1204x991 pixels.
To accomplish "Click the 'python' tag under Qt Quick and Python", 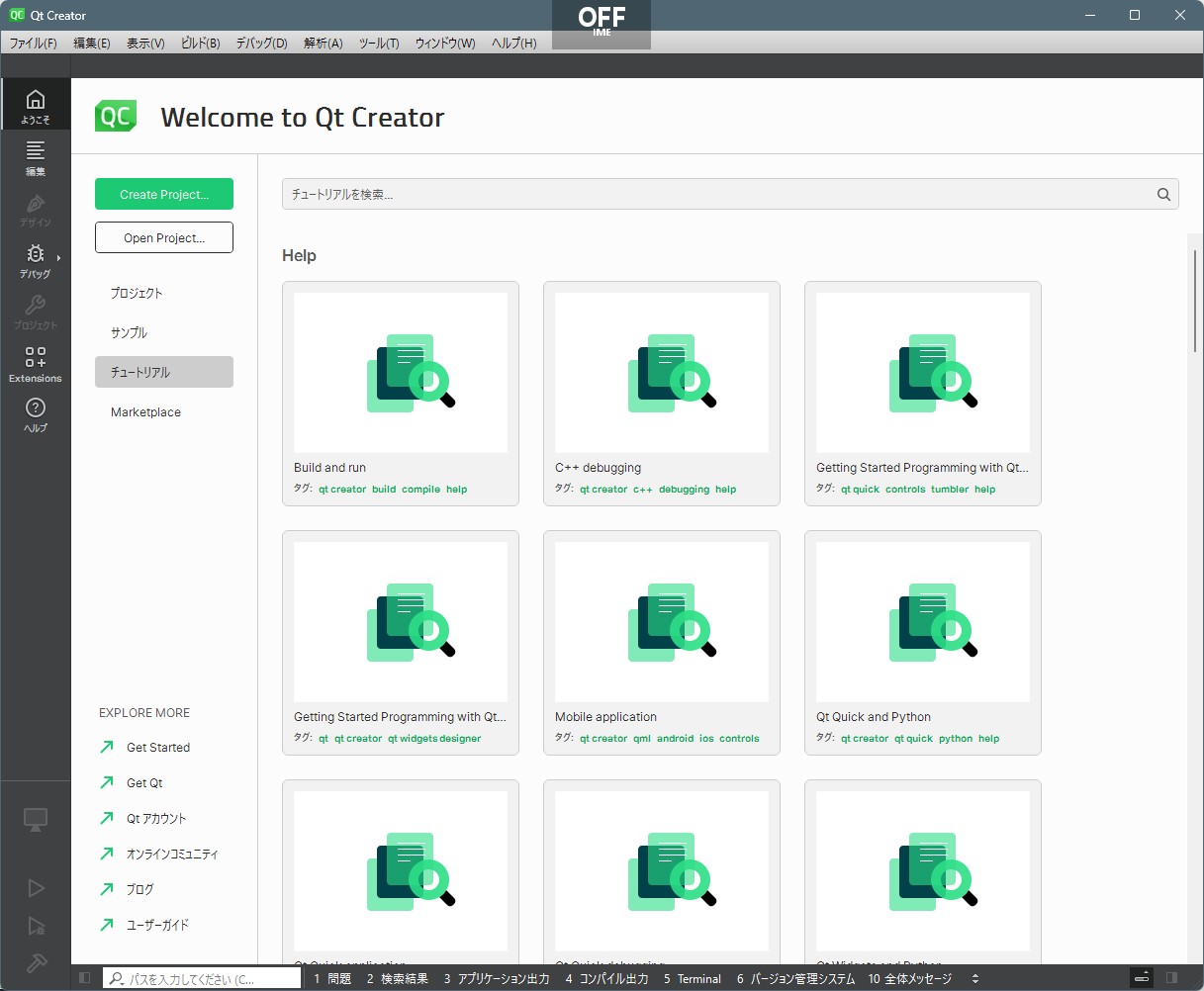I will coord(956,739).
